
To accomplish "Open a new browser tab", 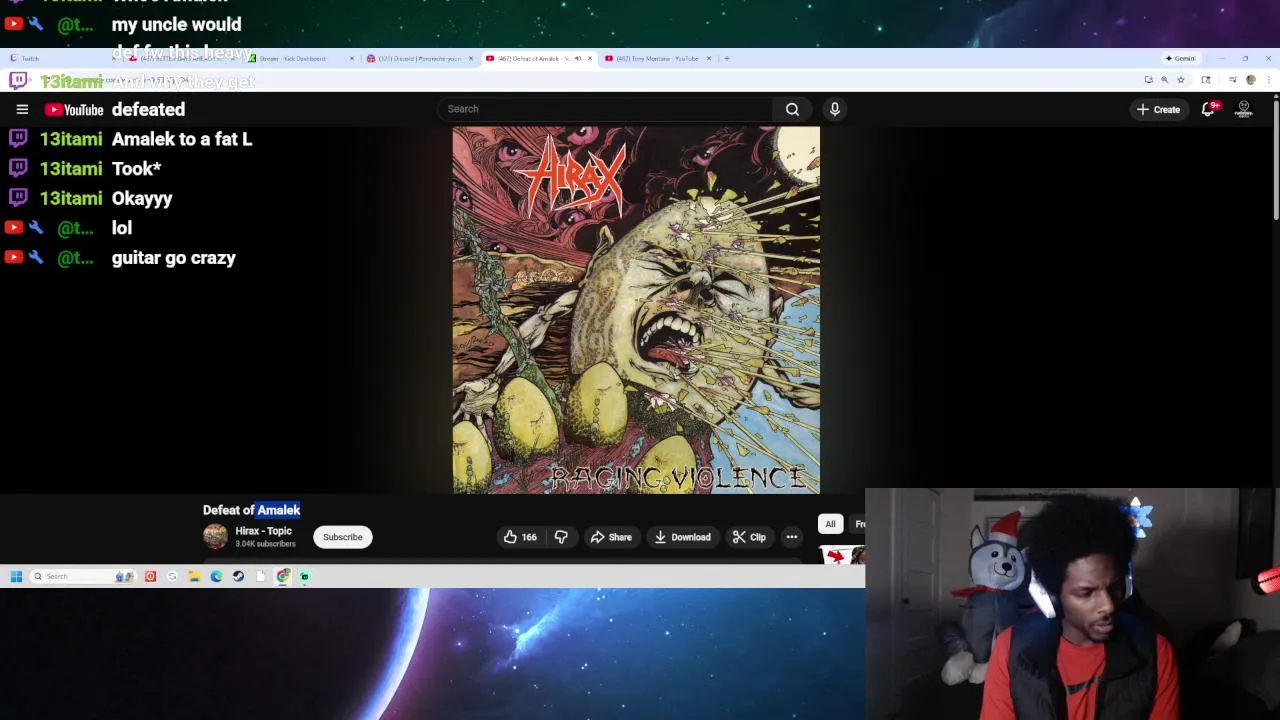I will pos(727,58).
